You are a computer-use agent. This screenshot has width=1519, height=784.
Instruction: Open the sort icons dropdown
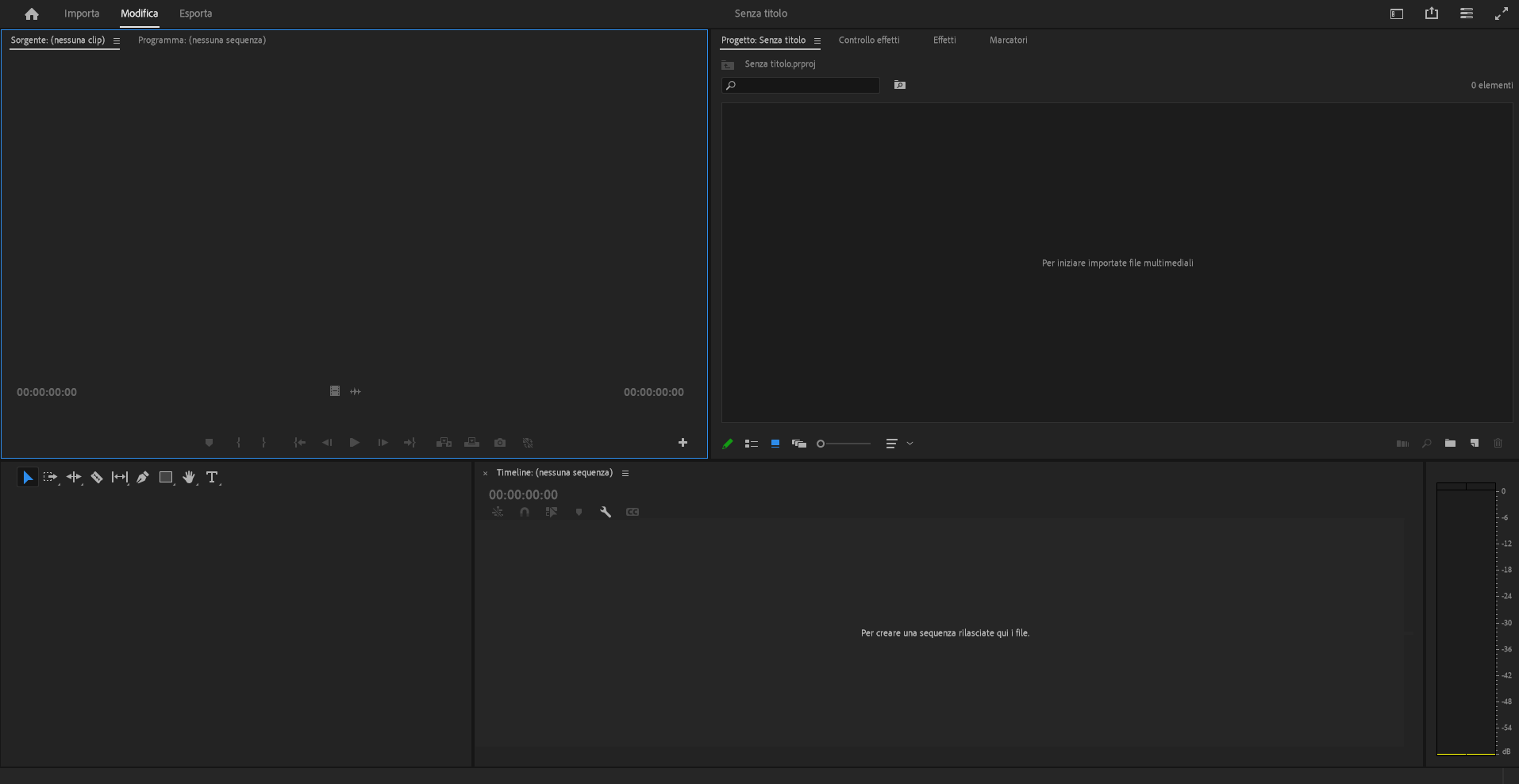(899, 444)
